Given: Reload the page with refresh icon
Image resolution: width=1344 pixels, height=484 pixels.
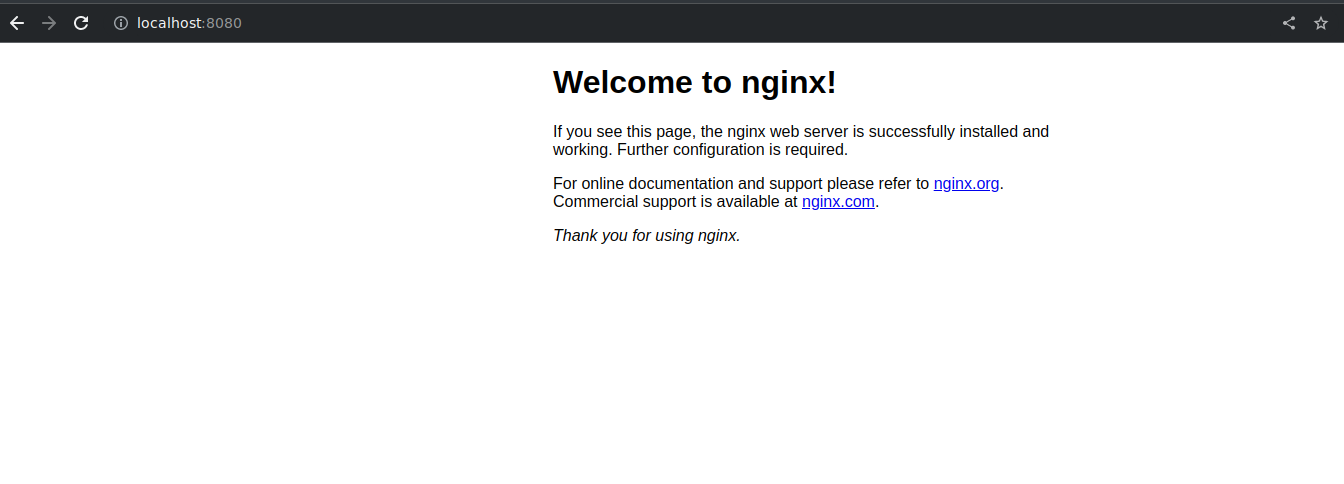Looking at the screenshot, I should (x=81, y=23).
